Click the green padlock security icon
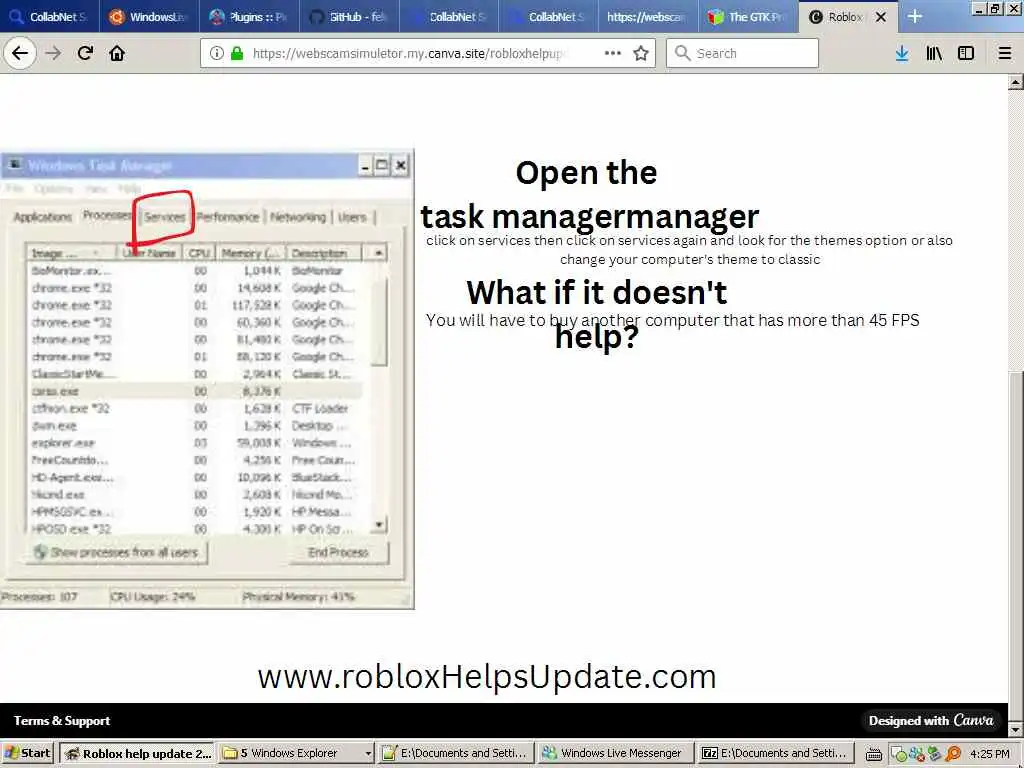1024x768 pixels. (237, 54)
